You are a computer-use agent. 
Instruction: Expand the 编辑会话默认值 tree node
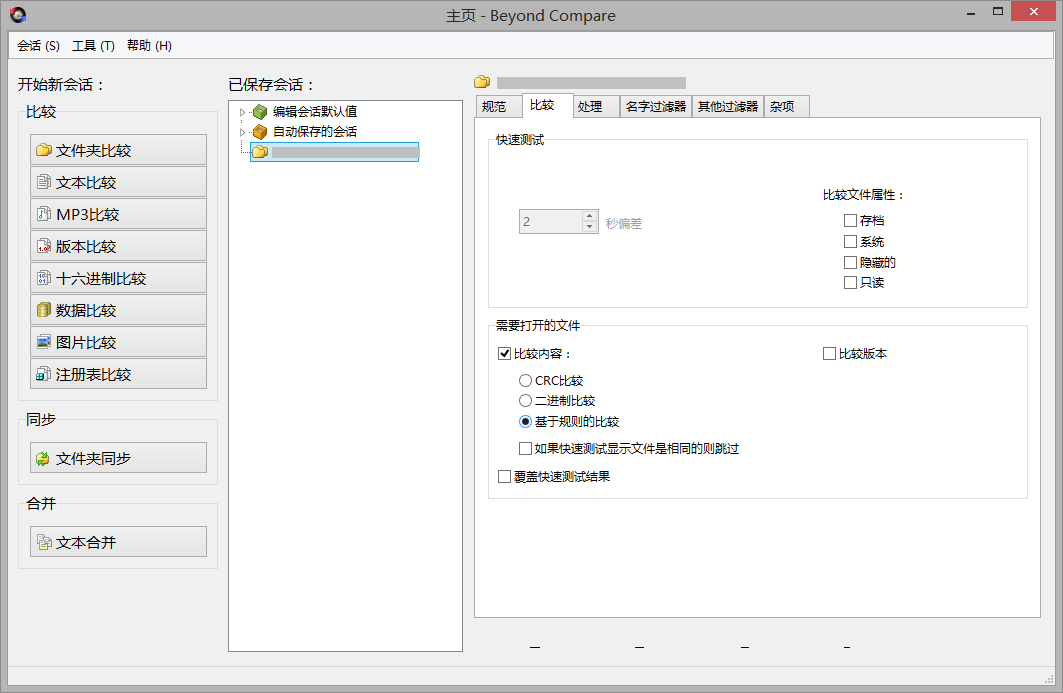(242, 112)
